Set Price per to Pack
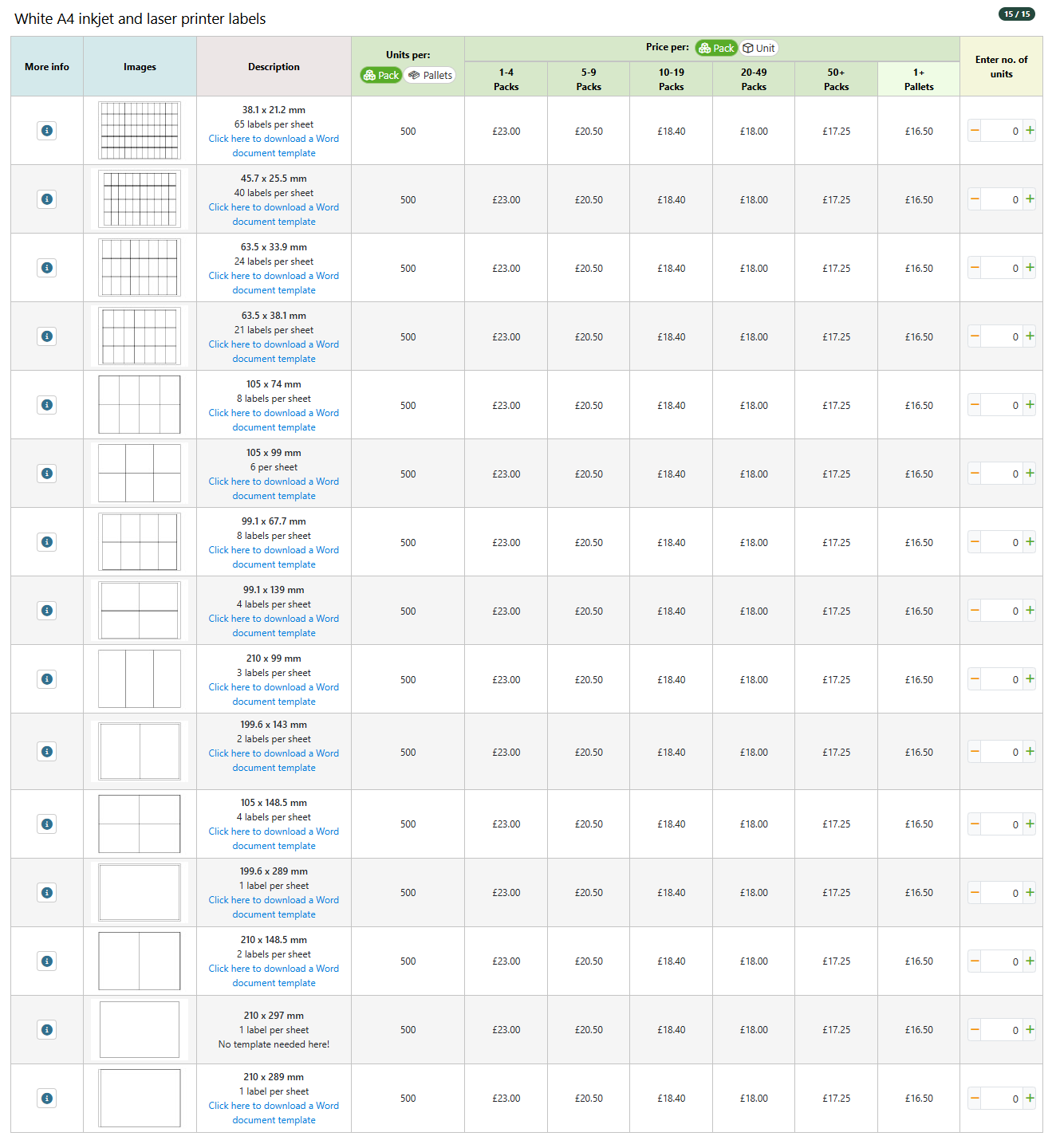Screen dimensions: 1056x1148 coord(716,48)
